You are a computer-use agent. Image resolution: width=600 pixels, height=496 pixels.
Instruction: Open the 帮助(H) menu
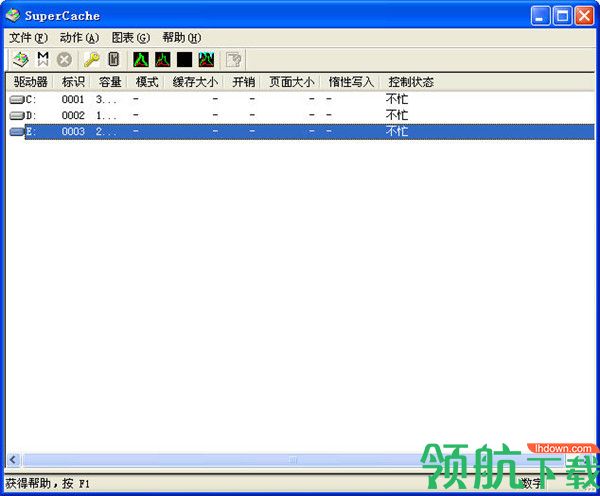click(182, 38)
